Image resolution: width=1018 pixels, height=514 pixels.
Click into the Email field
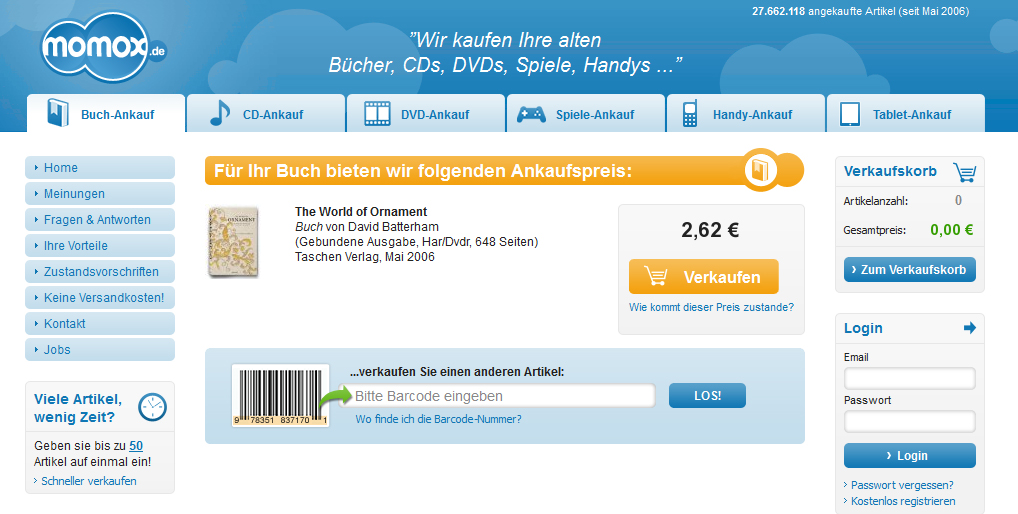point(909,378)
